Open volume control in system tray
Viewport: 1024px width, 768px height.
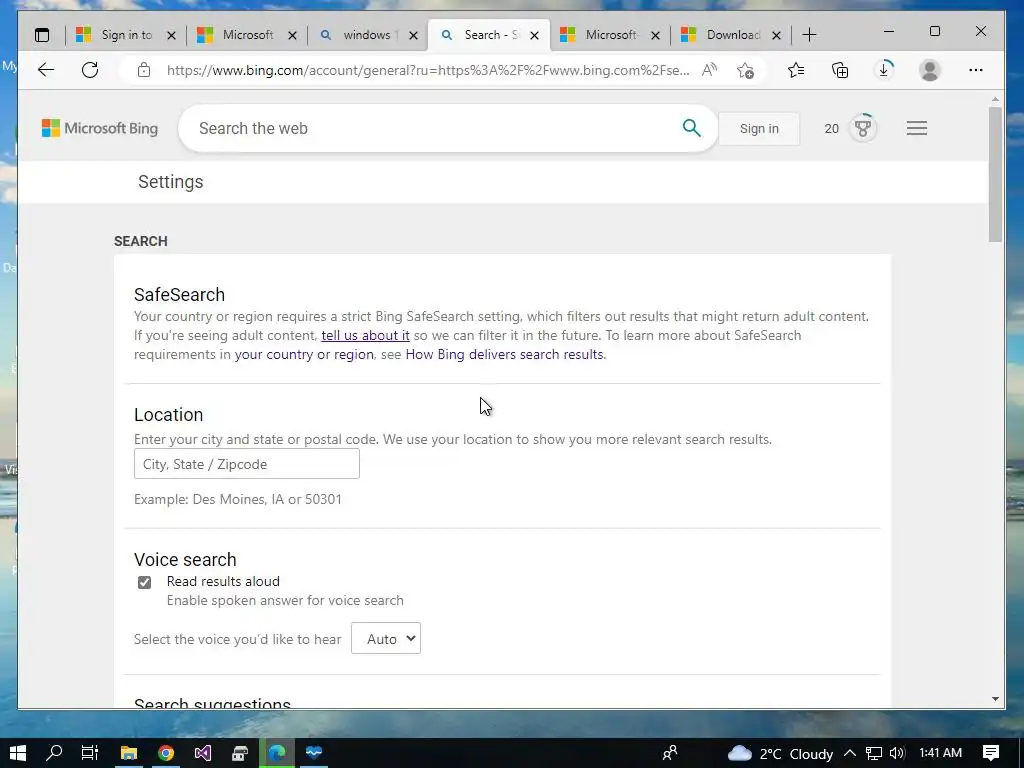[897, 754]
